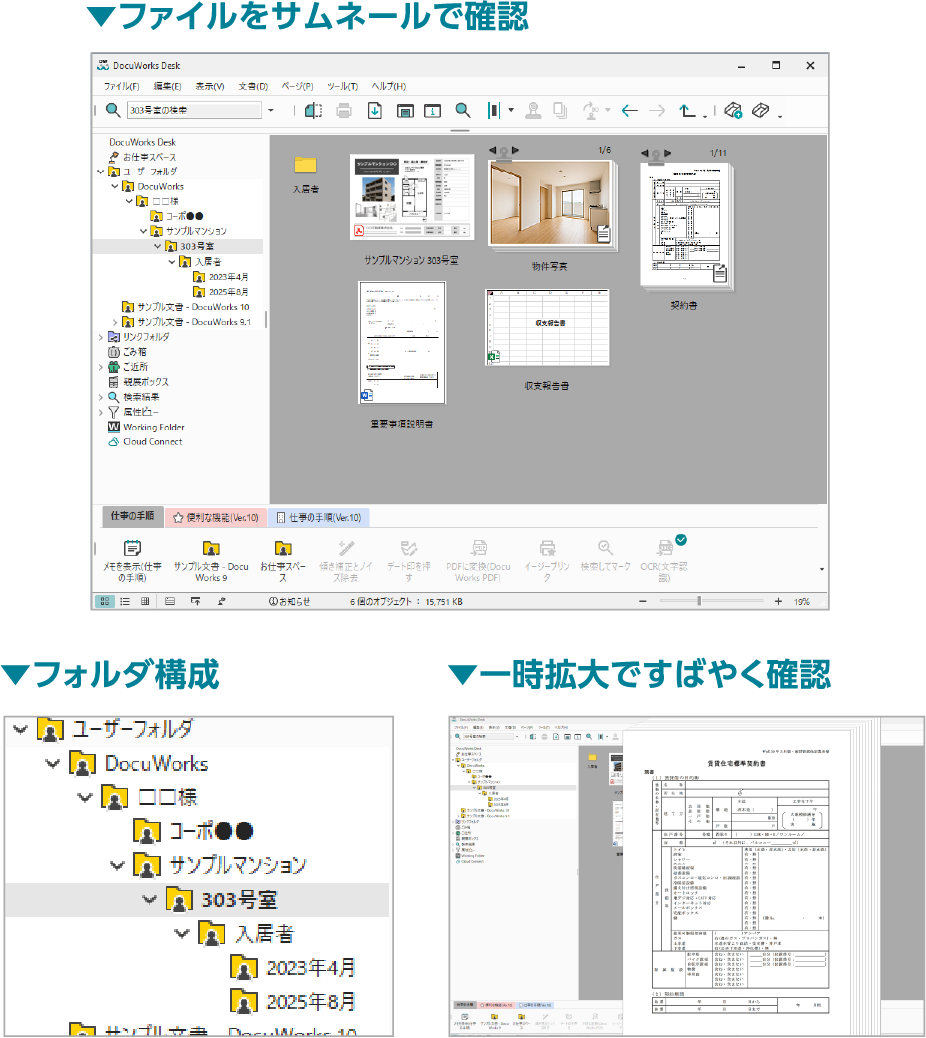Click the メモを表示 task icon
Image resolution: width=926 pixels, height=1038 pixels.
[132, 548]
